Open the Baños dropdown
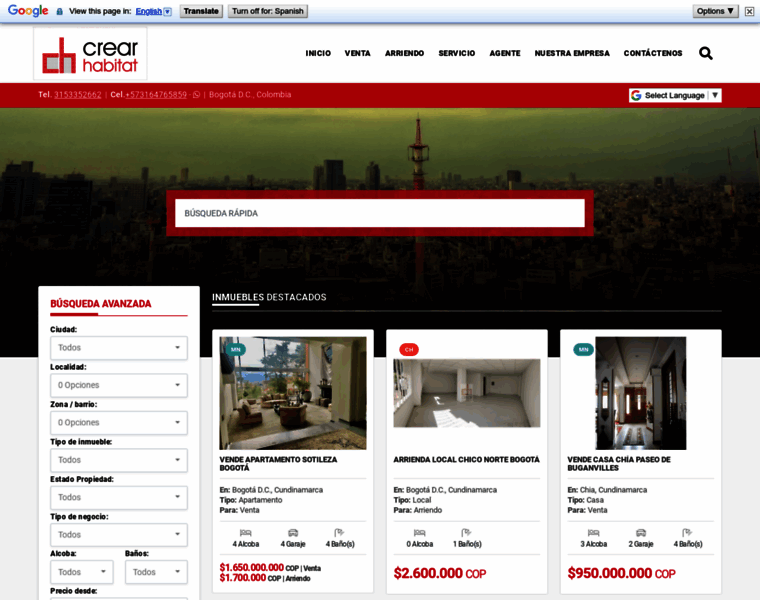The height and width of the screenshot is (600, 760). [156, 572]
